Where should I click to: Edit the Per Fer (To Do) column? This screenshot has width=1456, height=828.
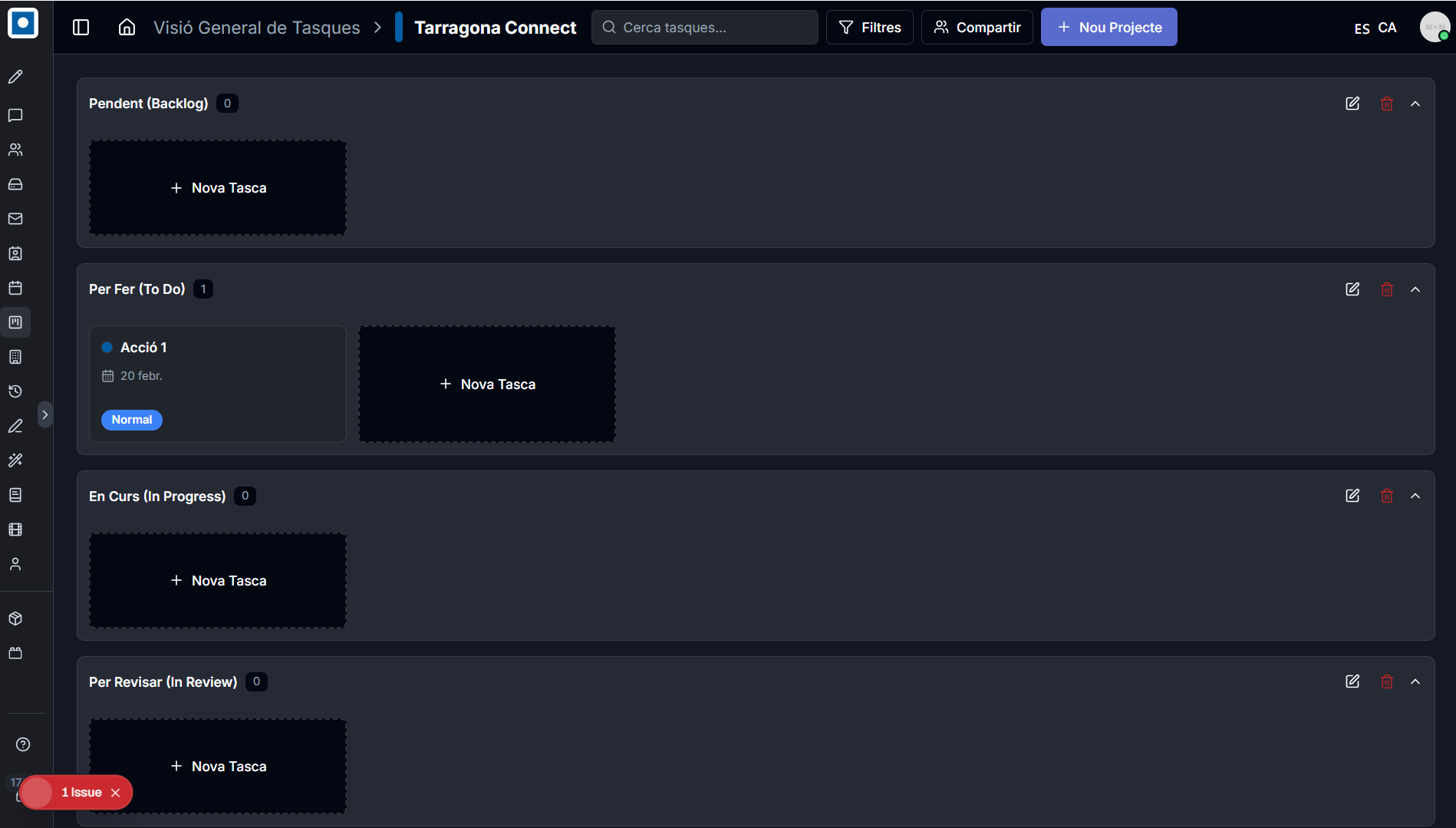[x=1352, y=289]
